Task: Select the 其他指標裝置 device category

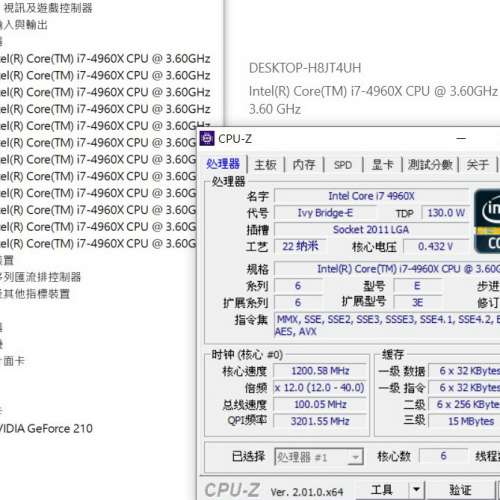Action: (x=35, y=294)
